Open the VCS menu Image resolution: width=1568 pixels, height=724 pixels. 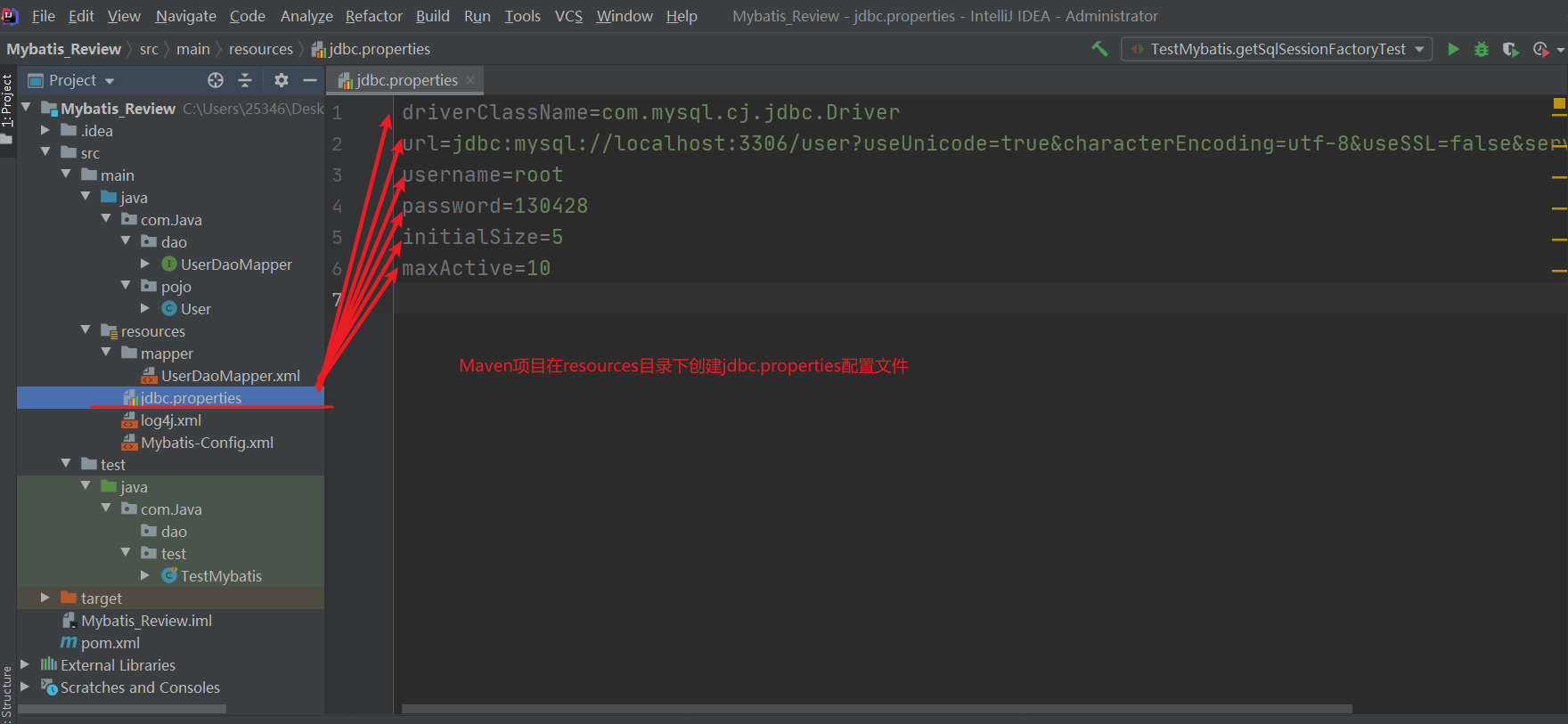click(568, 16)
